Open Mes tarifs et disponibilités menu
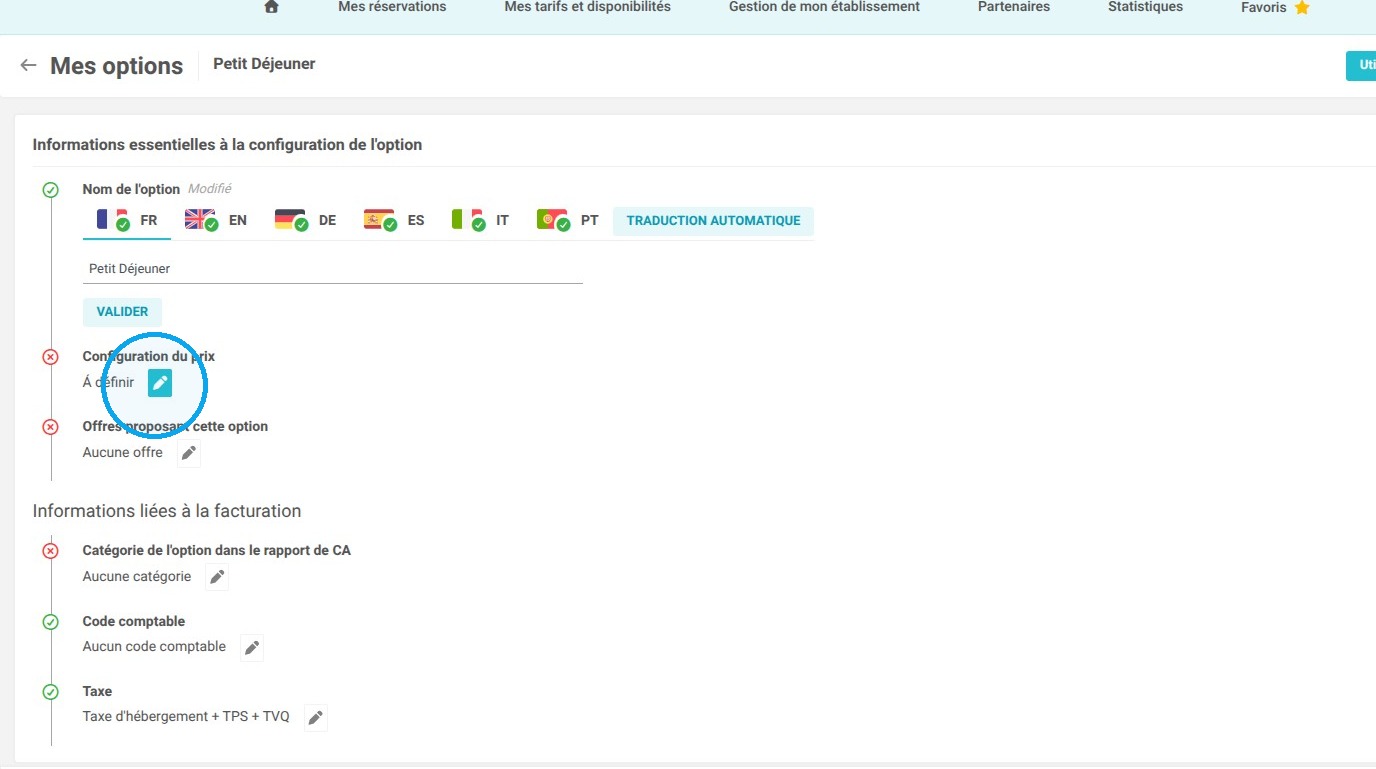The height and width of the screenshot is (769, 1376). 588,7
